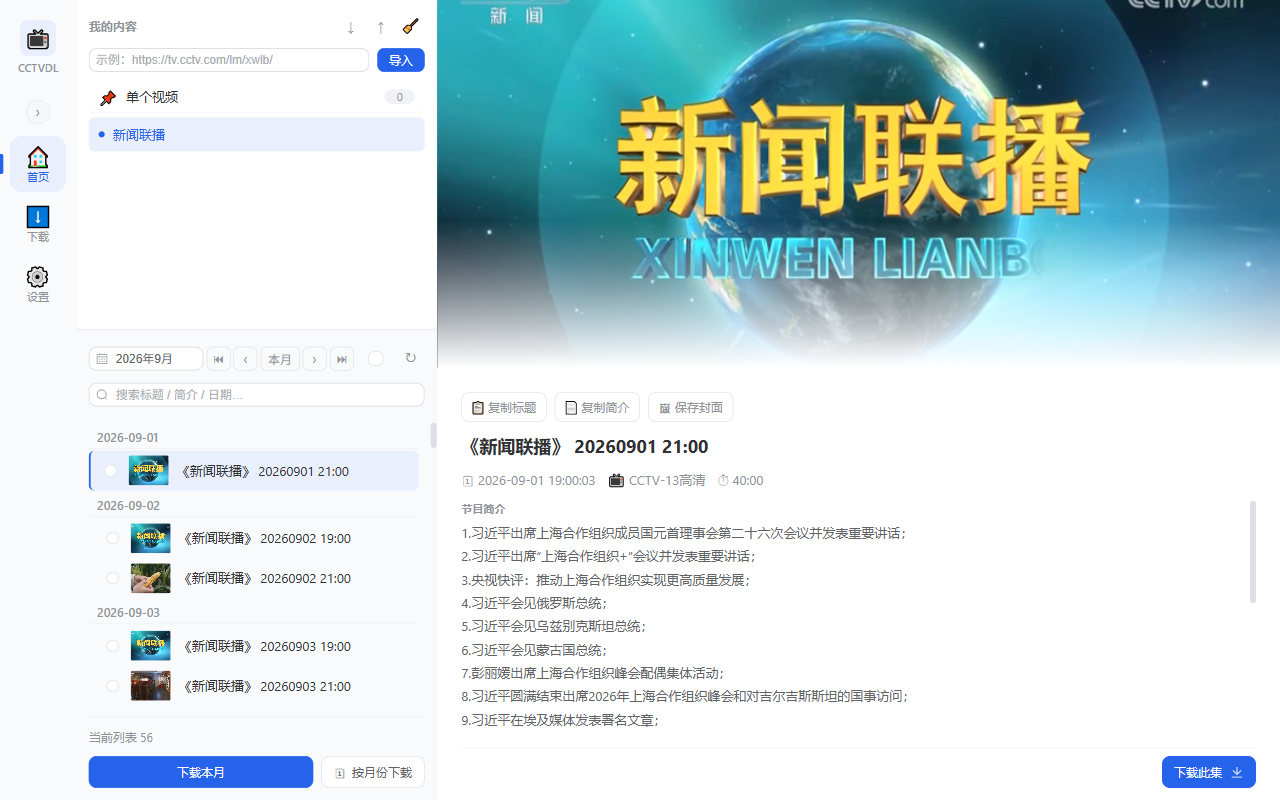Toggle the select-all circle beside refresh
Viewport: 1280px width, 800px height.
pyautogui.click(x=376, y=358)
